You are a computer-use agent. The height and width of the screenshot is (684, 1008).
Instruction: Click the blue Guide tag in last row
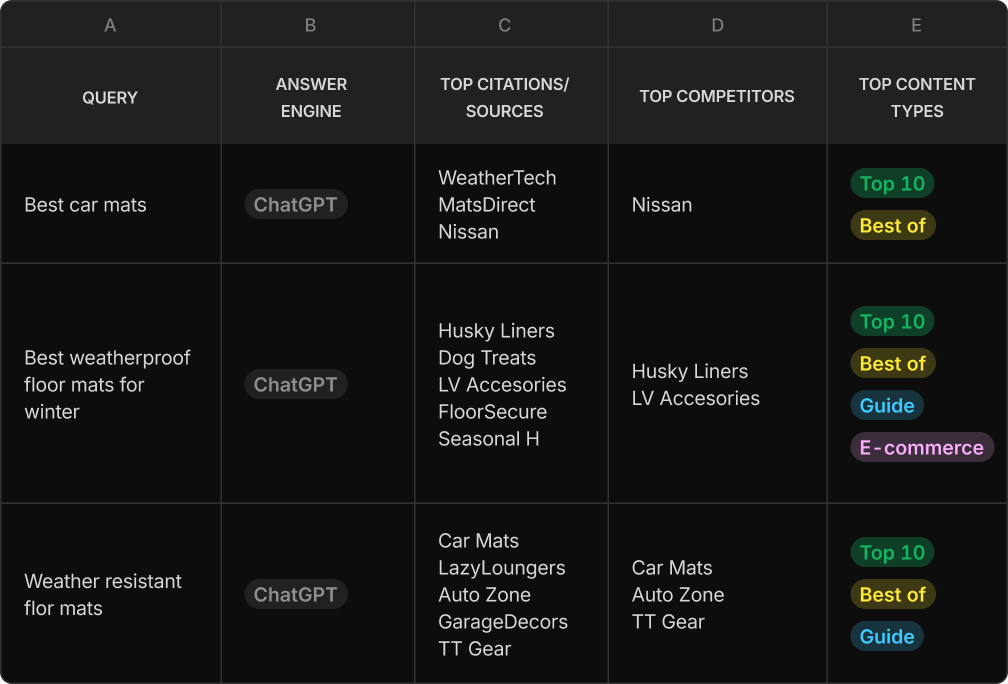(x=887, y=636)
